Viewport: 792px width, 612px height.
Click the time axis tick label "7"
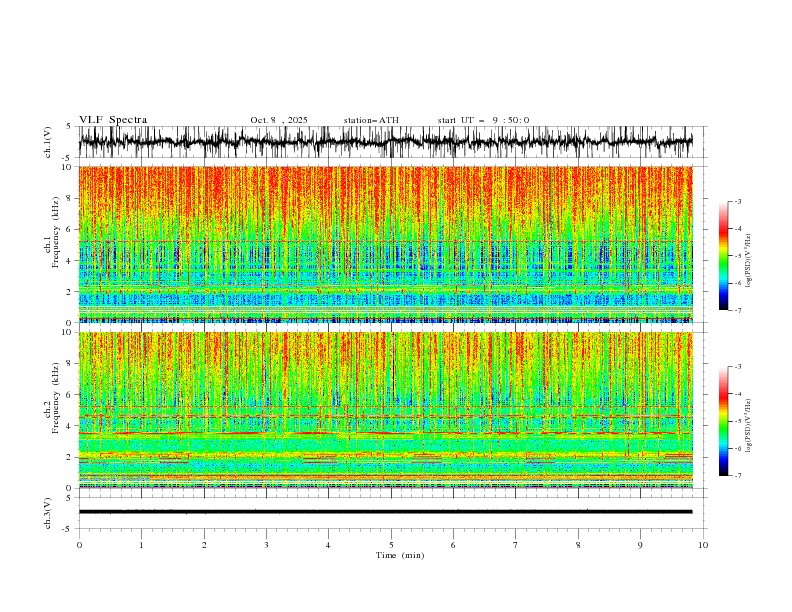coord(516,545)
